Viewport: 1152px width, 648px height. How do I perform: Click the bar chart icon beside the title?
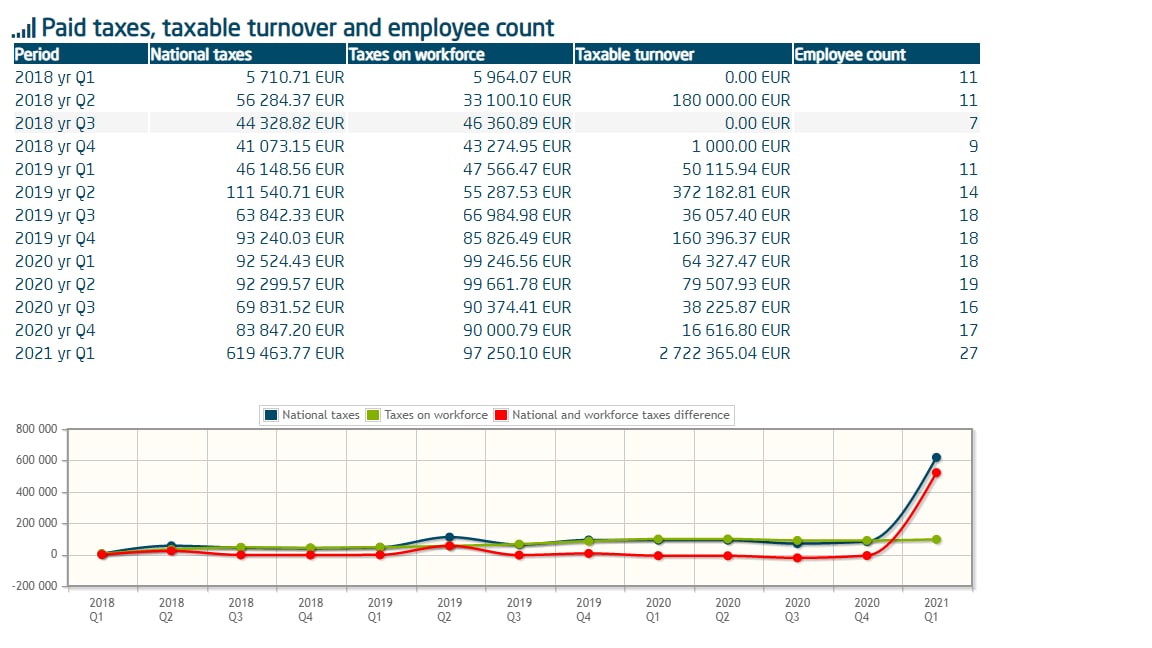tap(24, 29)
